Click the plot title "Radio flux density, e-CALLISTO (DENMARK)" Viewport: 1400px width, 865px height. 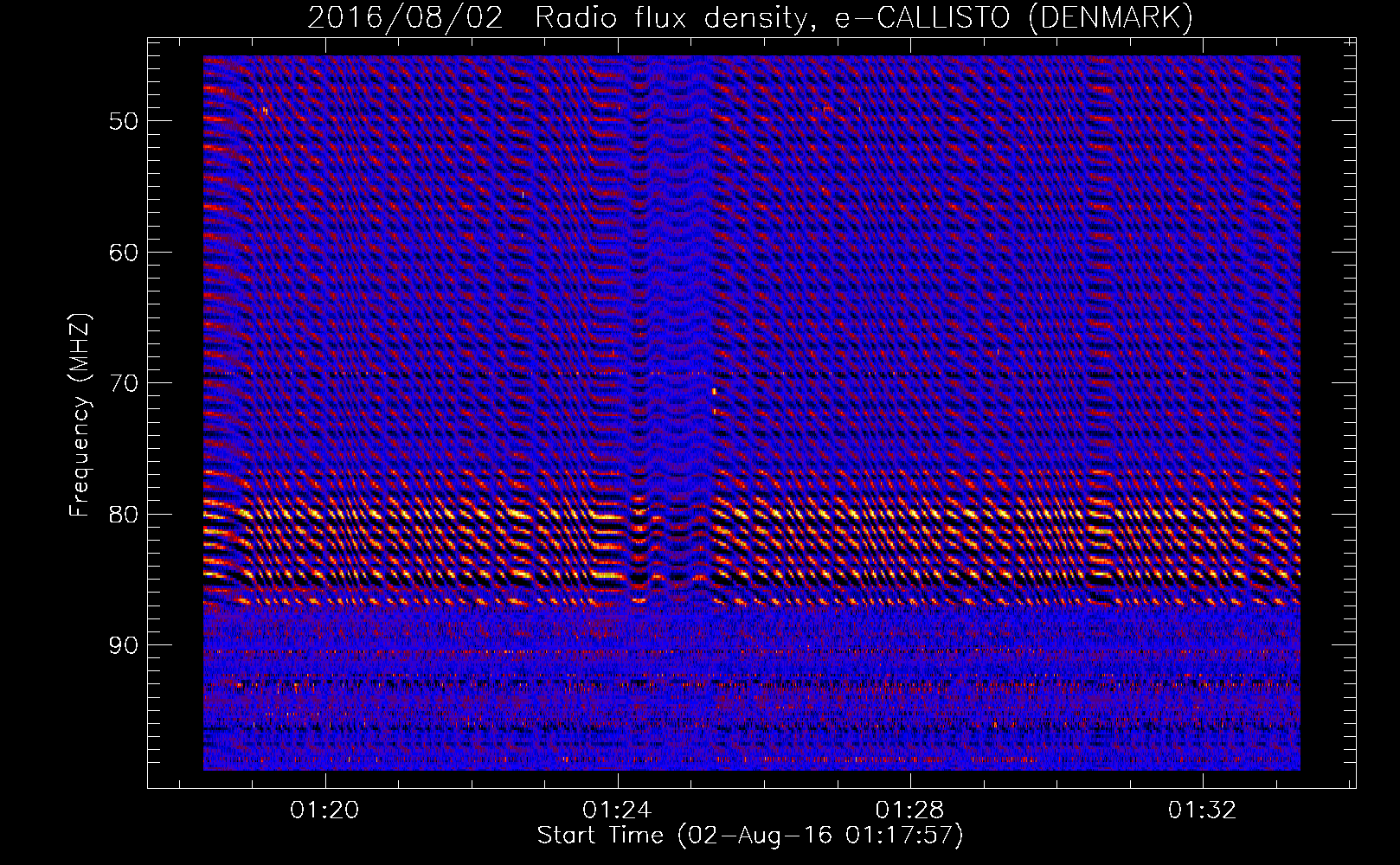coord(864,17)
